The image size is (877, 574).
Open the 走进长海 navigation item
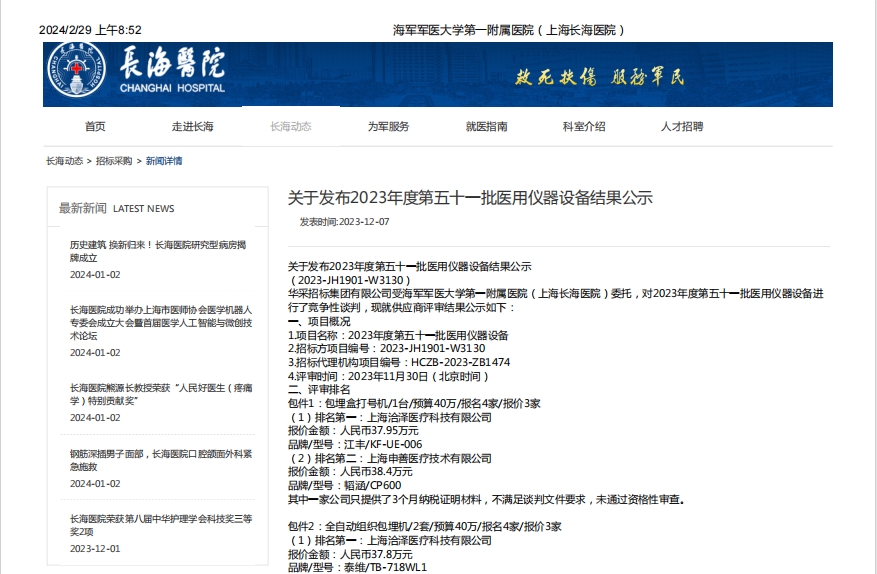click(192, 127)
